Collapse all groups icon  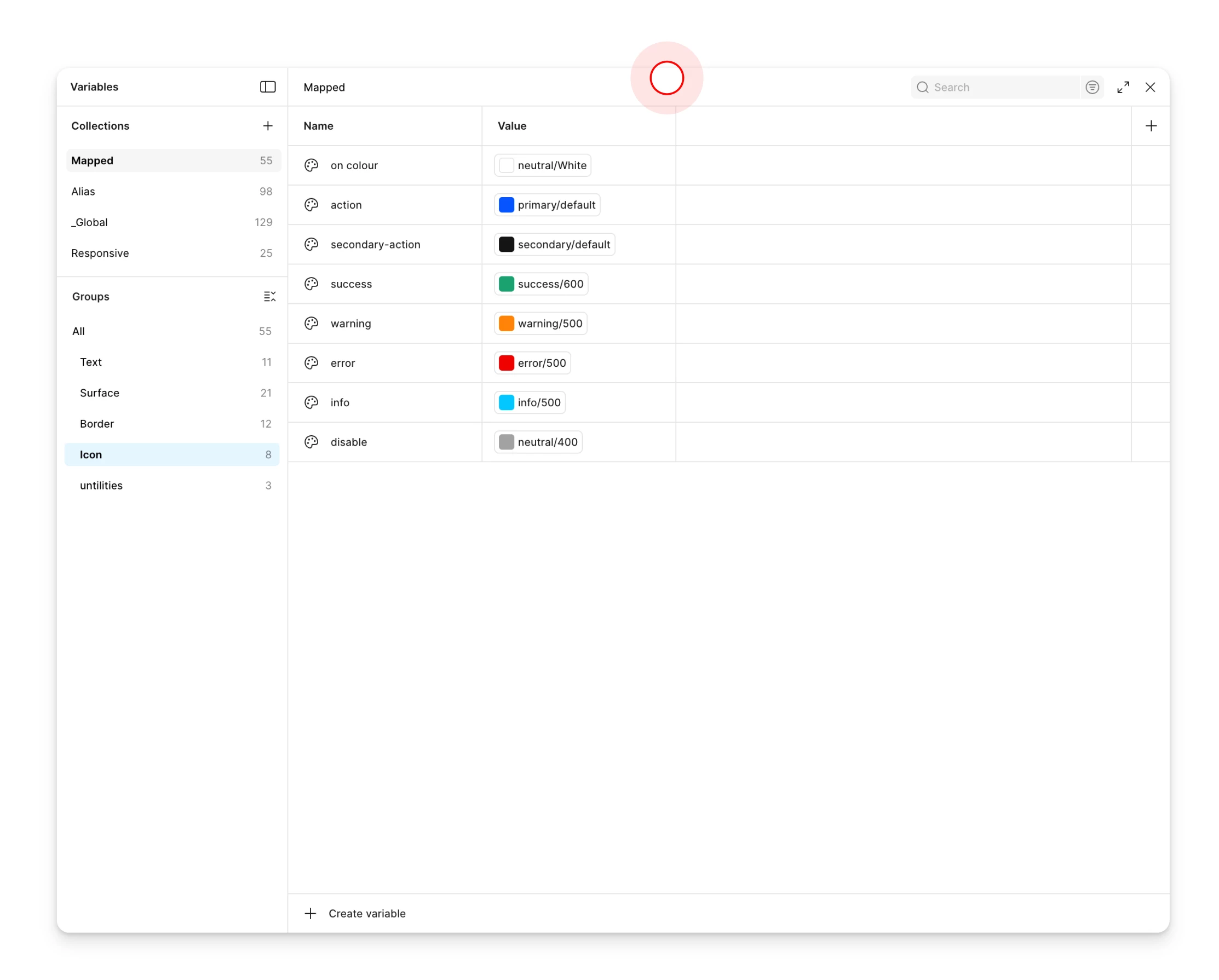click(269, 296)
